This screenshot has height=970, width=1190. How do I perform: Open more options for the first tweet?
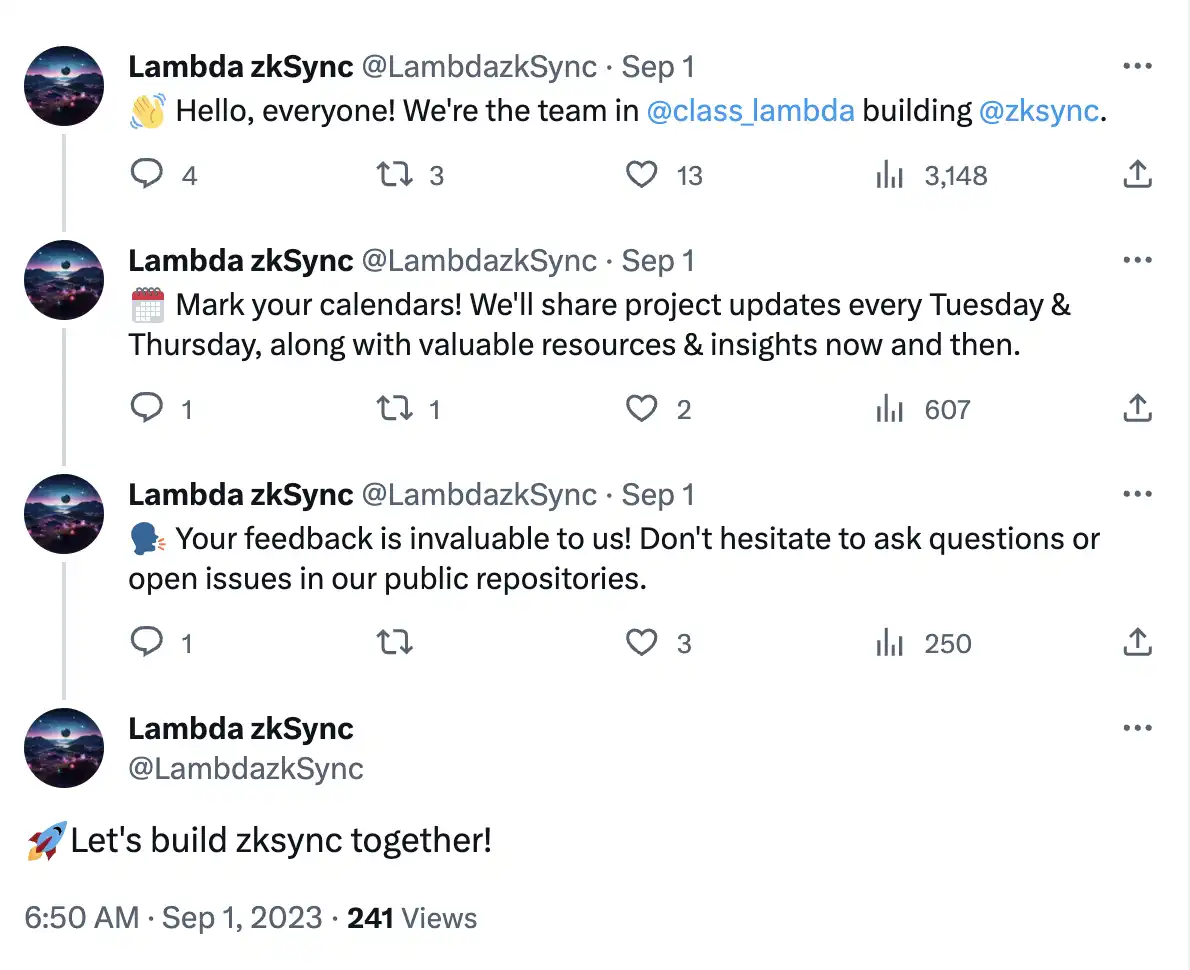pos(1138,67)
